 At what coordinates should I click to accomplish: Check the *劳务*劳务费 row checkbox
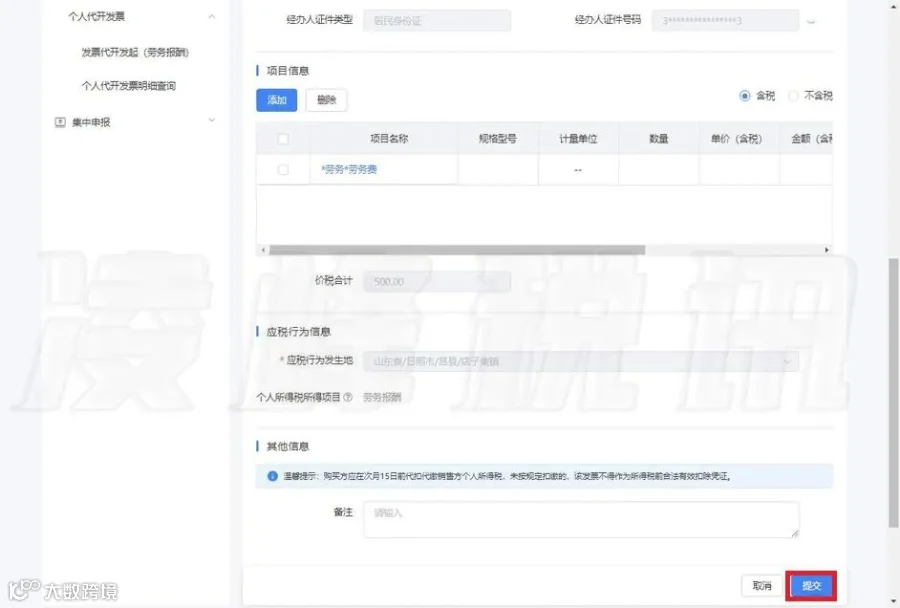click(x=283, y=170)
